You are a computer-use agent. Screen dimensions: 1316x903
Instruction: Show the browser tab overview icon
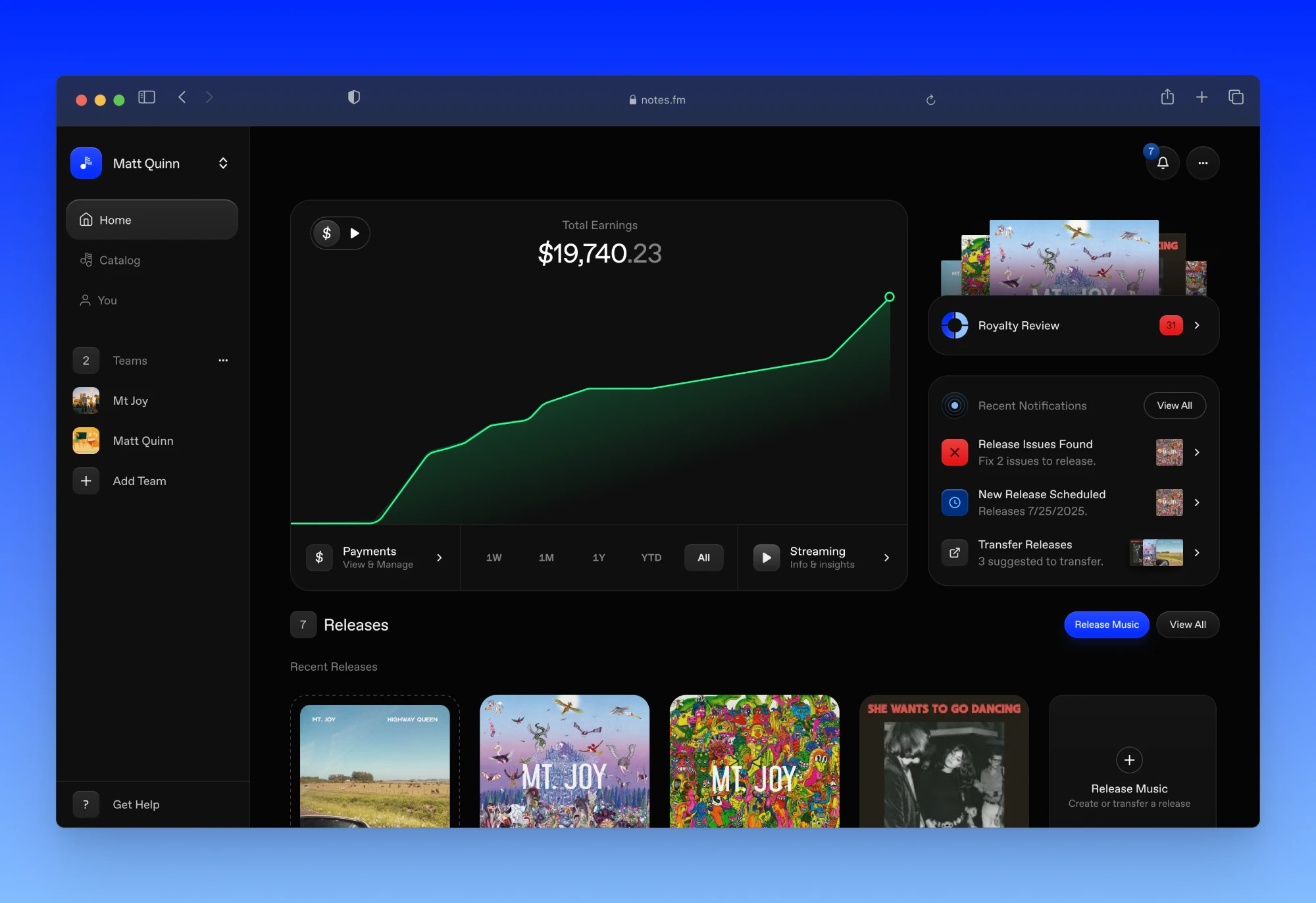tap(1236, 97)
